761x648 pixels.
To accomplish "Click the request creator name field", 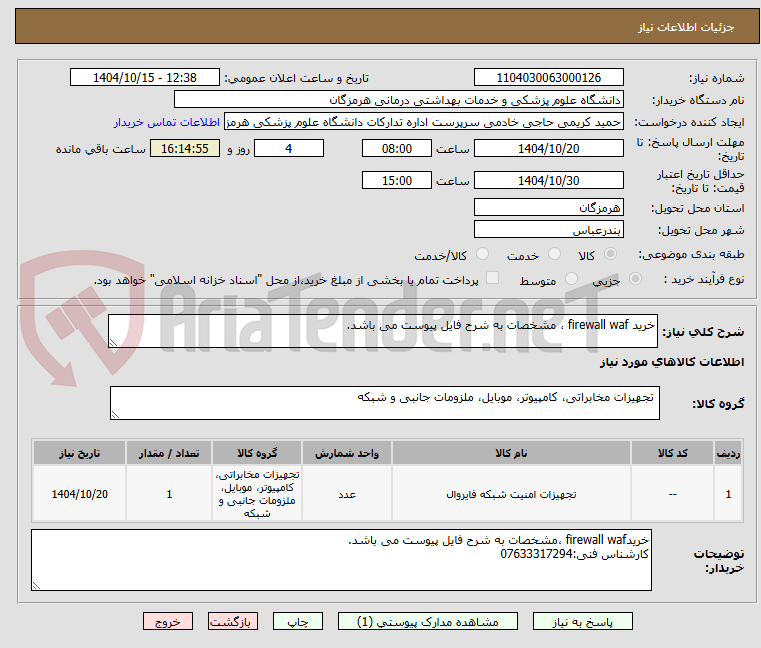I will click(x=423, y=122).
